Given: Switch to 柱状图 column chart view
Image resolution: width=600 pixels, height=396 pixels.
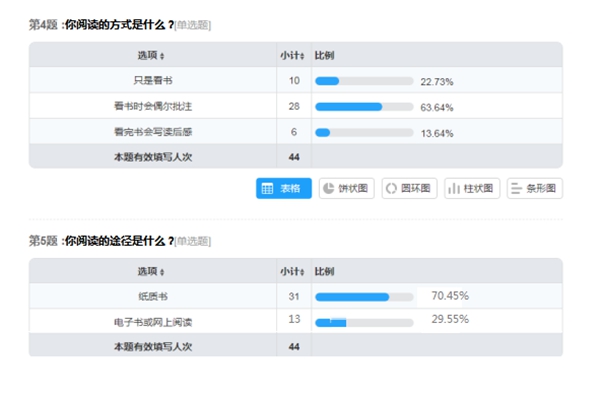Looking at the screenshot, I should [x=472, y=188].
